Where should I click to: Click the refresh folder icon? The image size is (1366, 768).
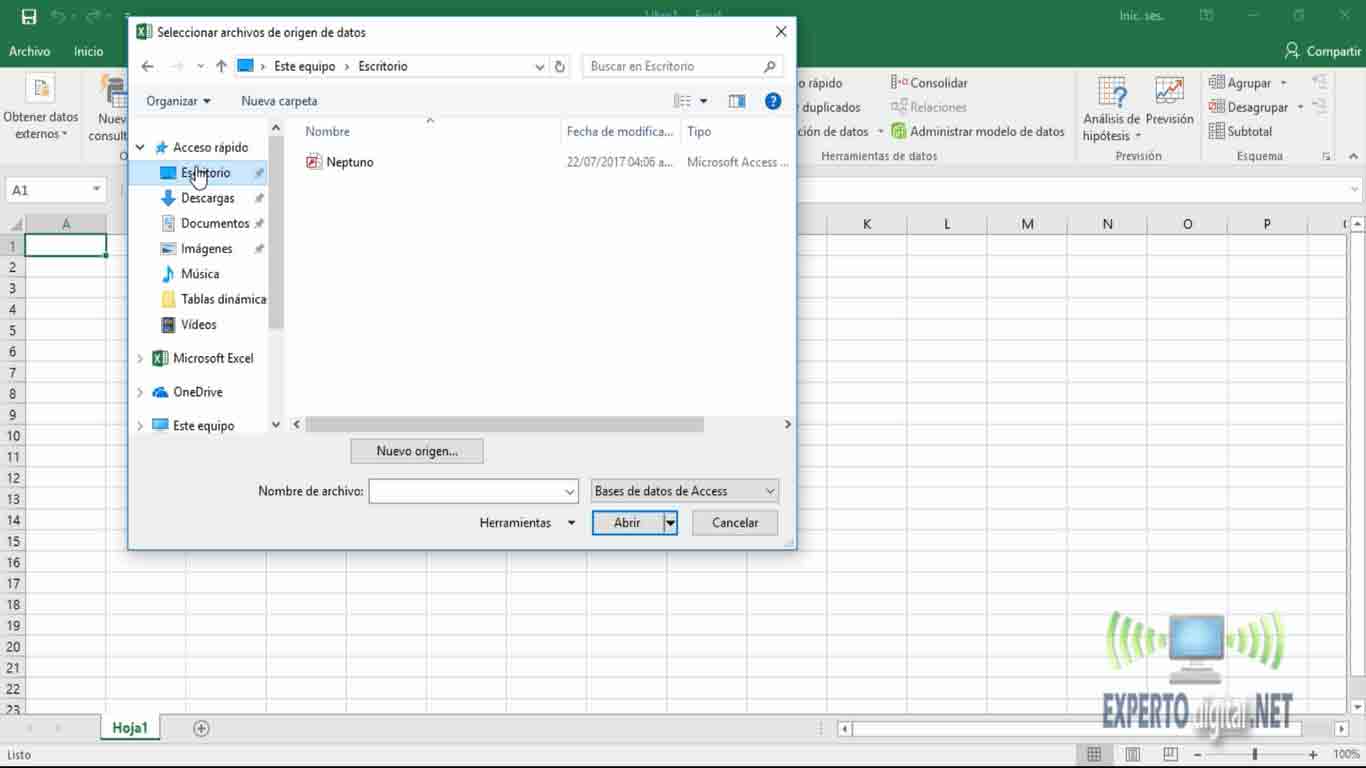point(560,67)
